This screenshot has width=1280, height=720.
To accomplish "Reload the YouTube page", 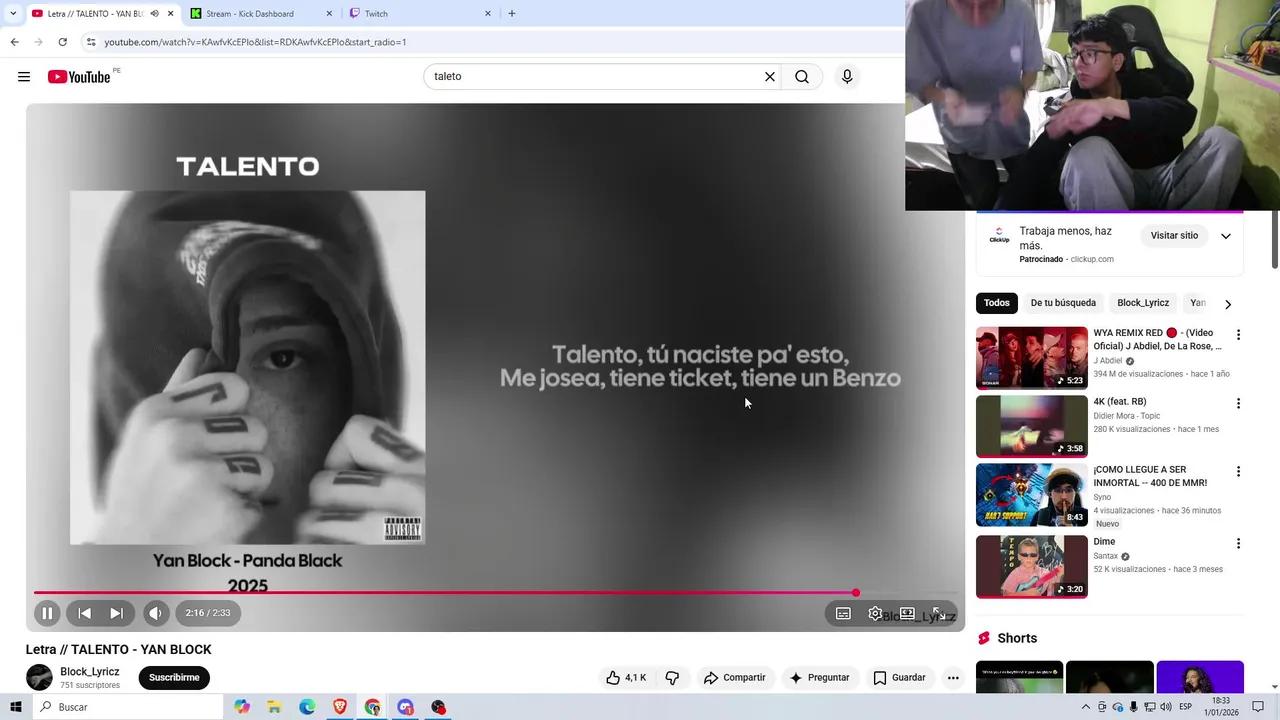I will point(62,42).
